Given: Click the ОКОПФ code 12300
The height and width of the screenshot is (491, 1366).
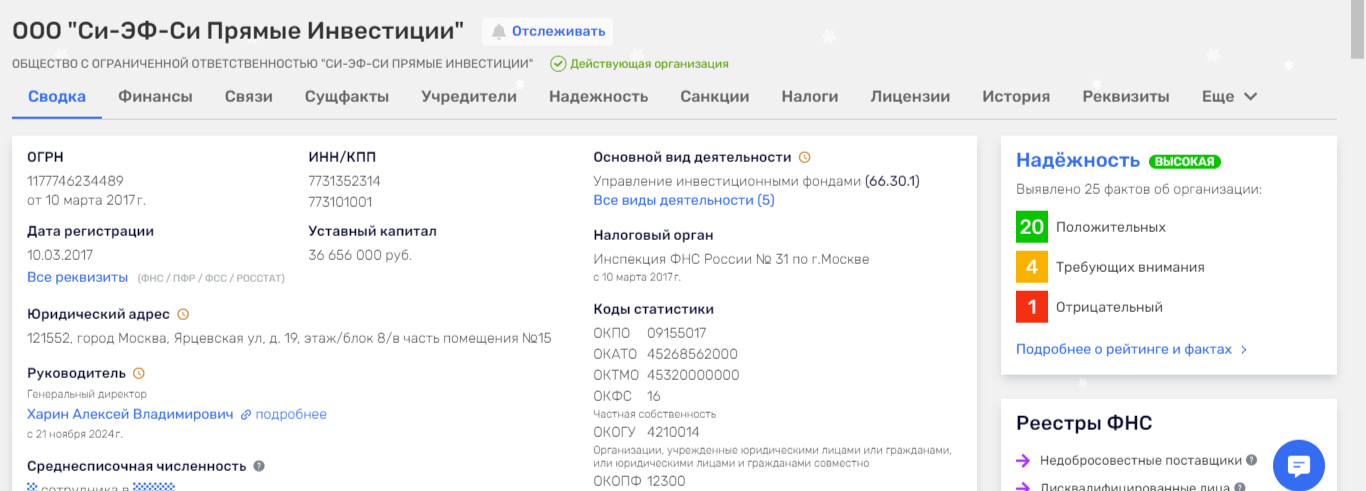Looking at the screenshot, I should (666, 481).
